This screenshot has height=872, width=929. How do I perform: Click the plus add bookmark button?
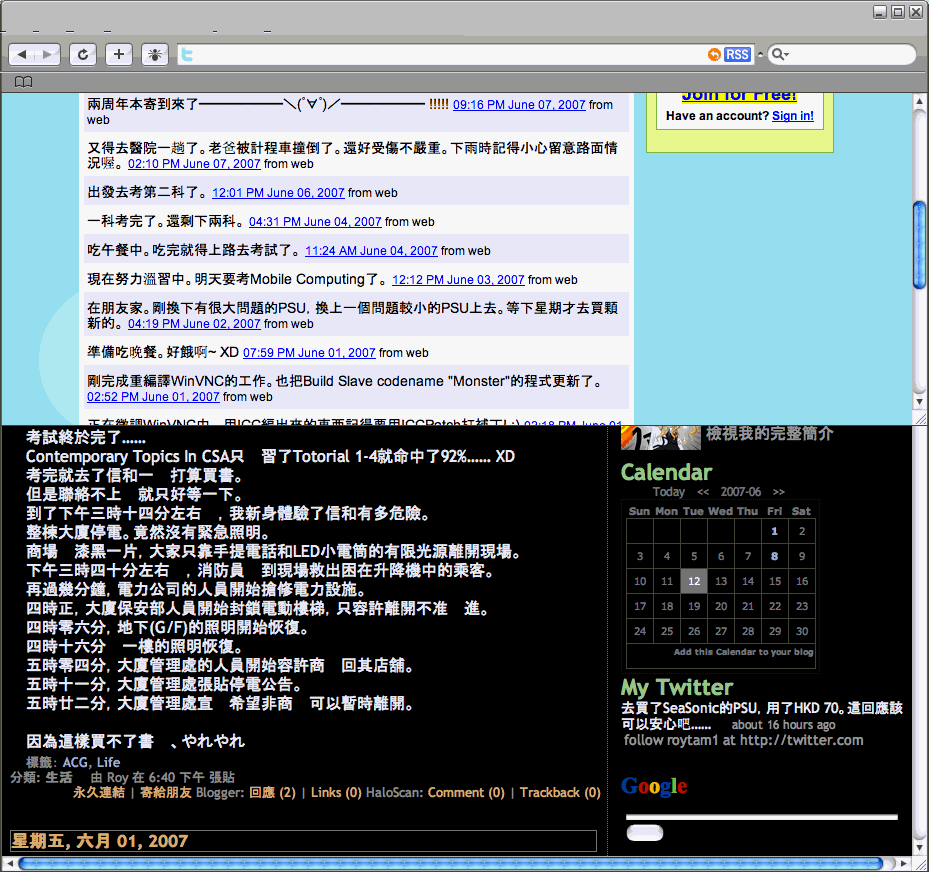click(119, 54)
